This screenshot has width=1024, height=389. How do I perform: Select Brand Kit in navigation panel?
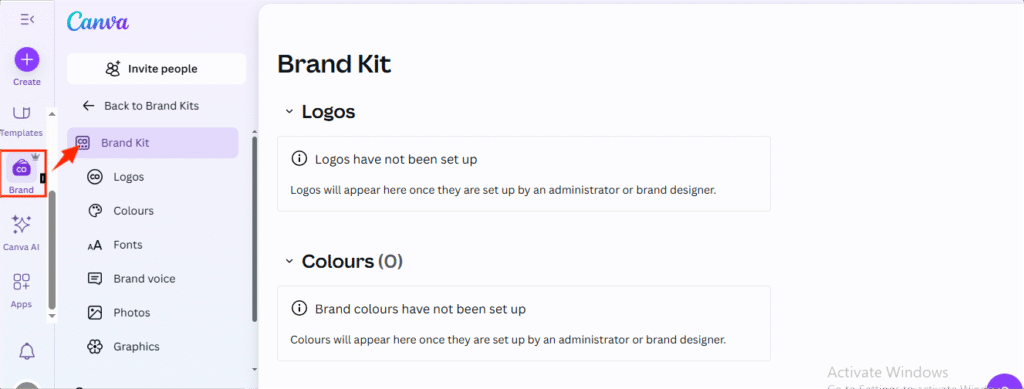tap(153, 143)
